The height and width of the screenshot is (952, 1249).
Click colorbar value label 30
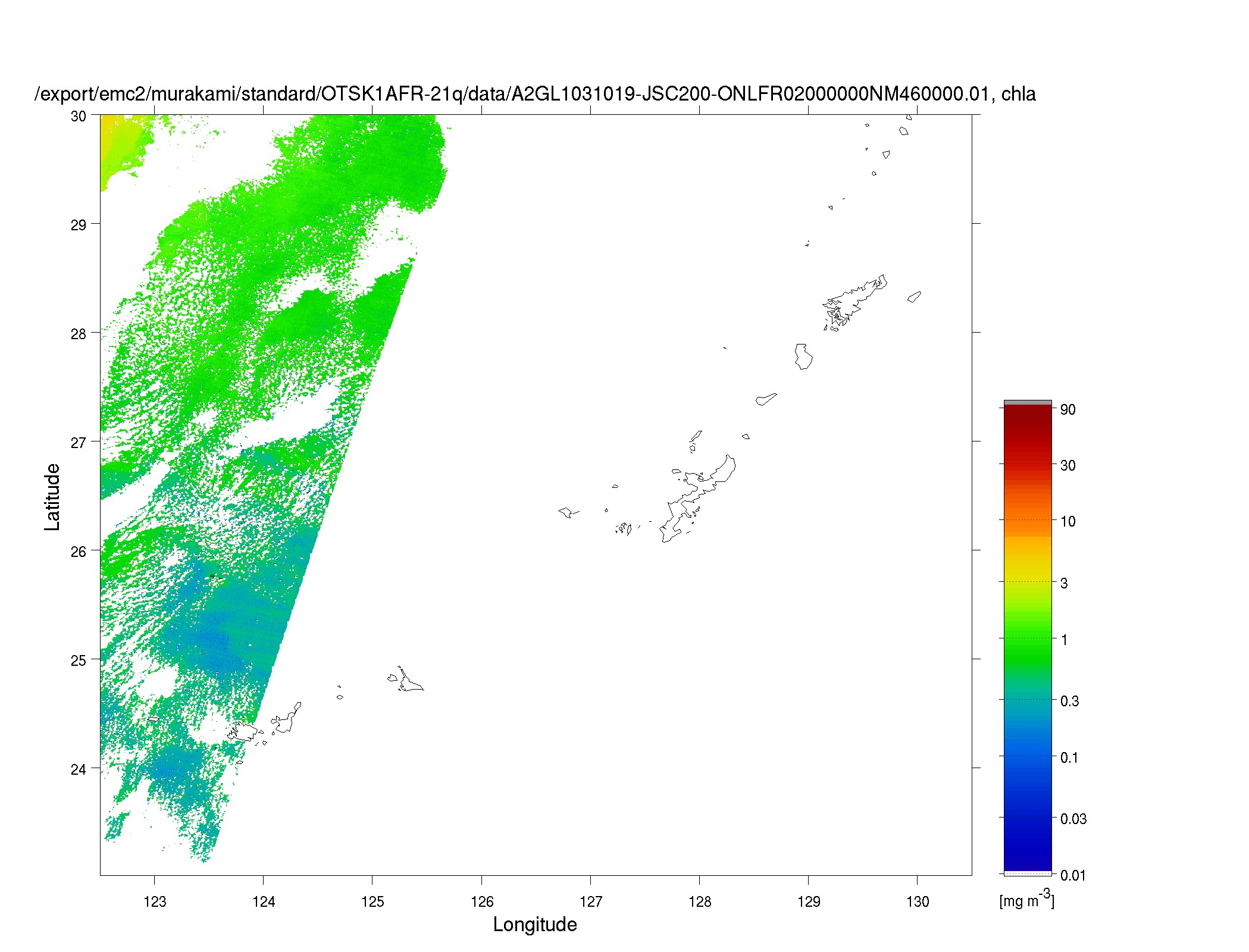pos(1068,465)
